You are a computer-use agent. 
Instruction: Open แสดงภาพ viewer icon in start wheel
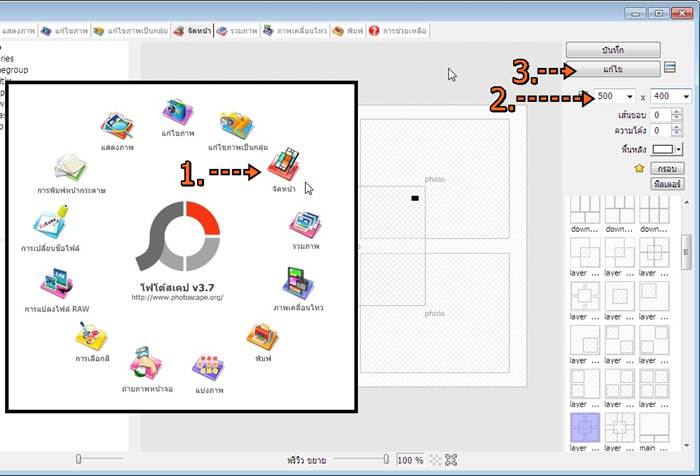click(x=117, y=126)
